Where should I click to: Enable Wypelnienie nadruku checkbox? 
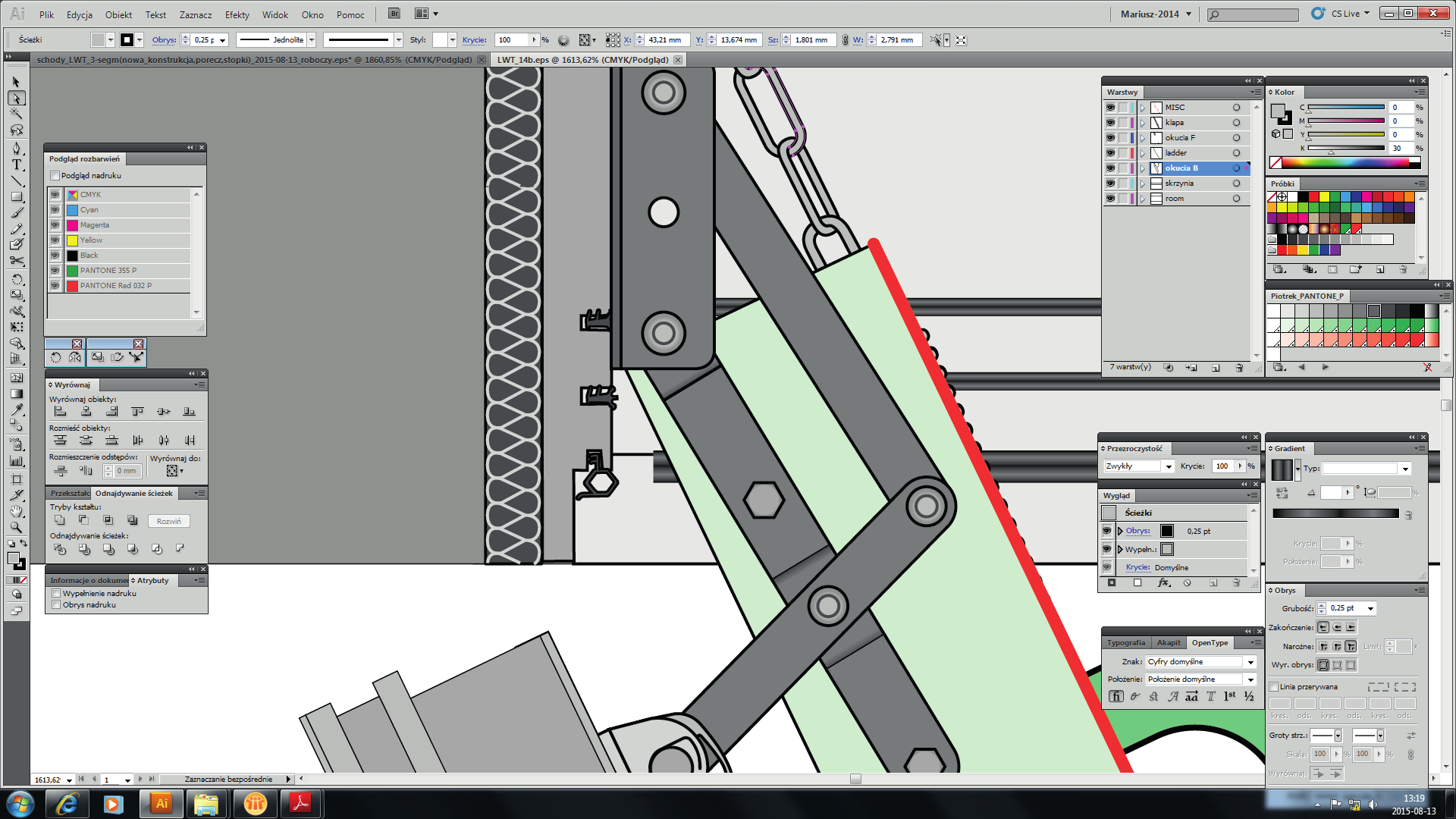point(55,592)
